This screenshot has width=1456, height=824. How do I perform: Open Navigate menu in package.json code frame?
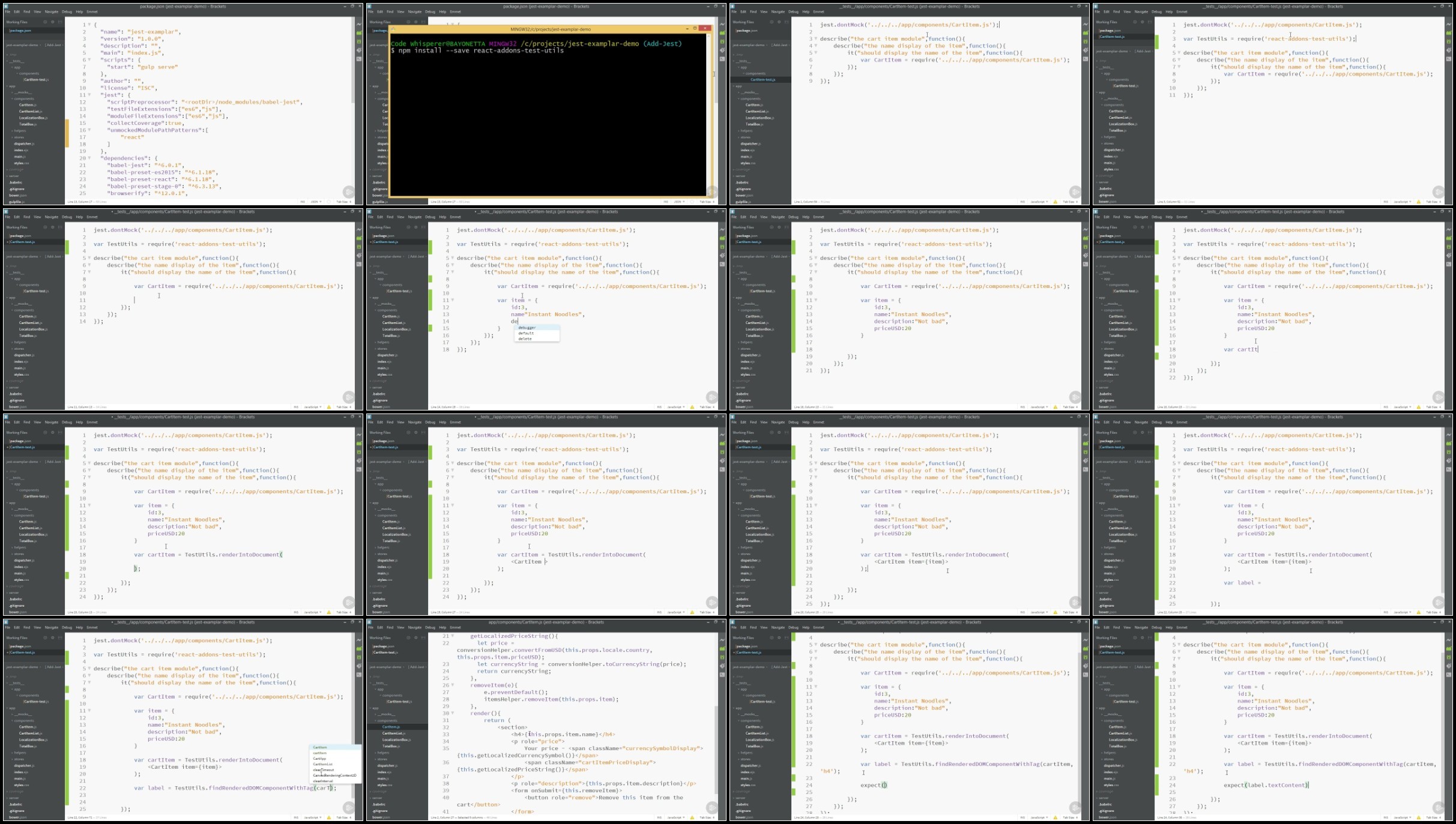pos(52,11)
